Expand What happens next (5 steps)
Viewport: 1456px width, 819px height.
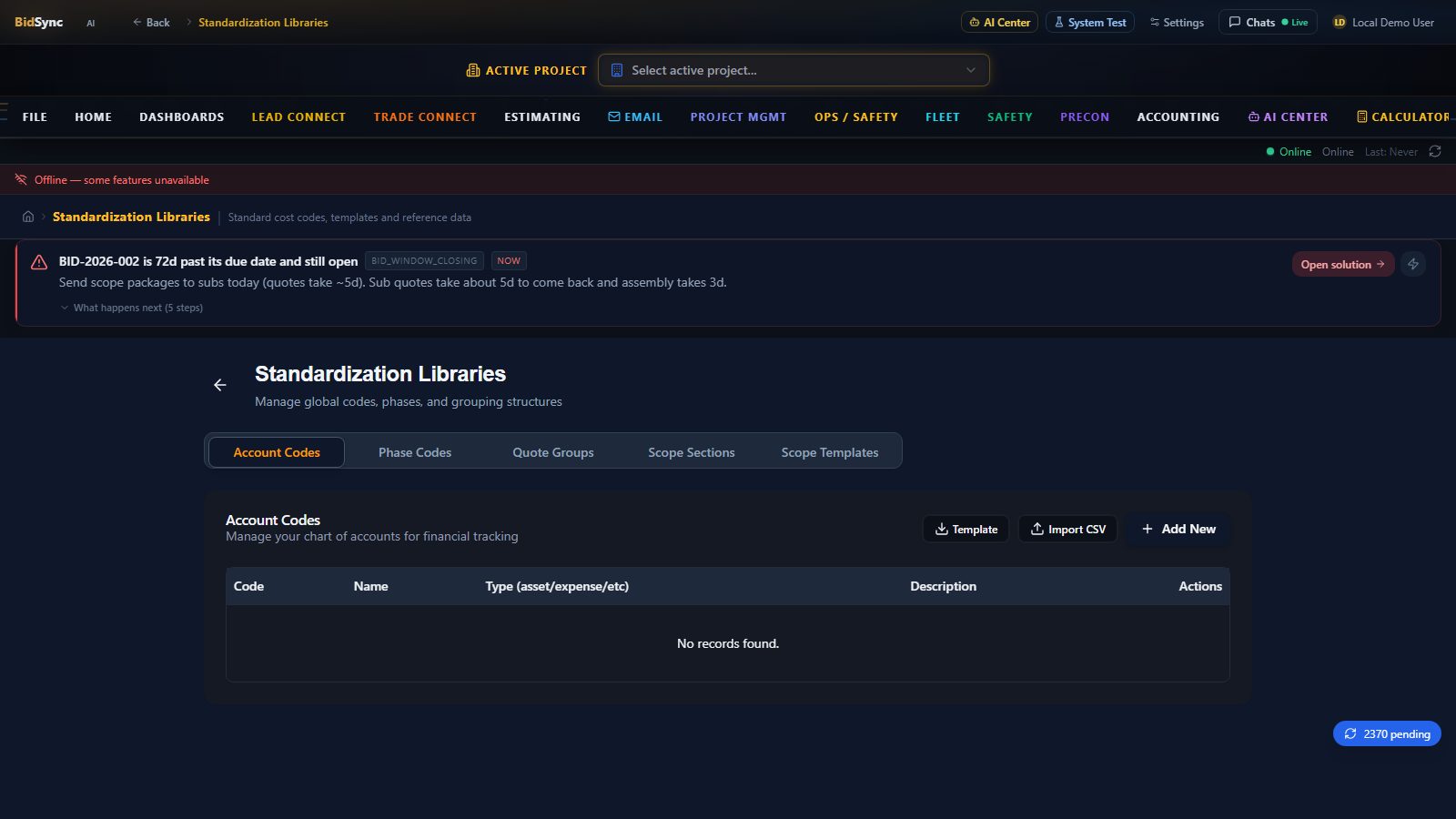(132, 308)
